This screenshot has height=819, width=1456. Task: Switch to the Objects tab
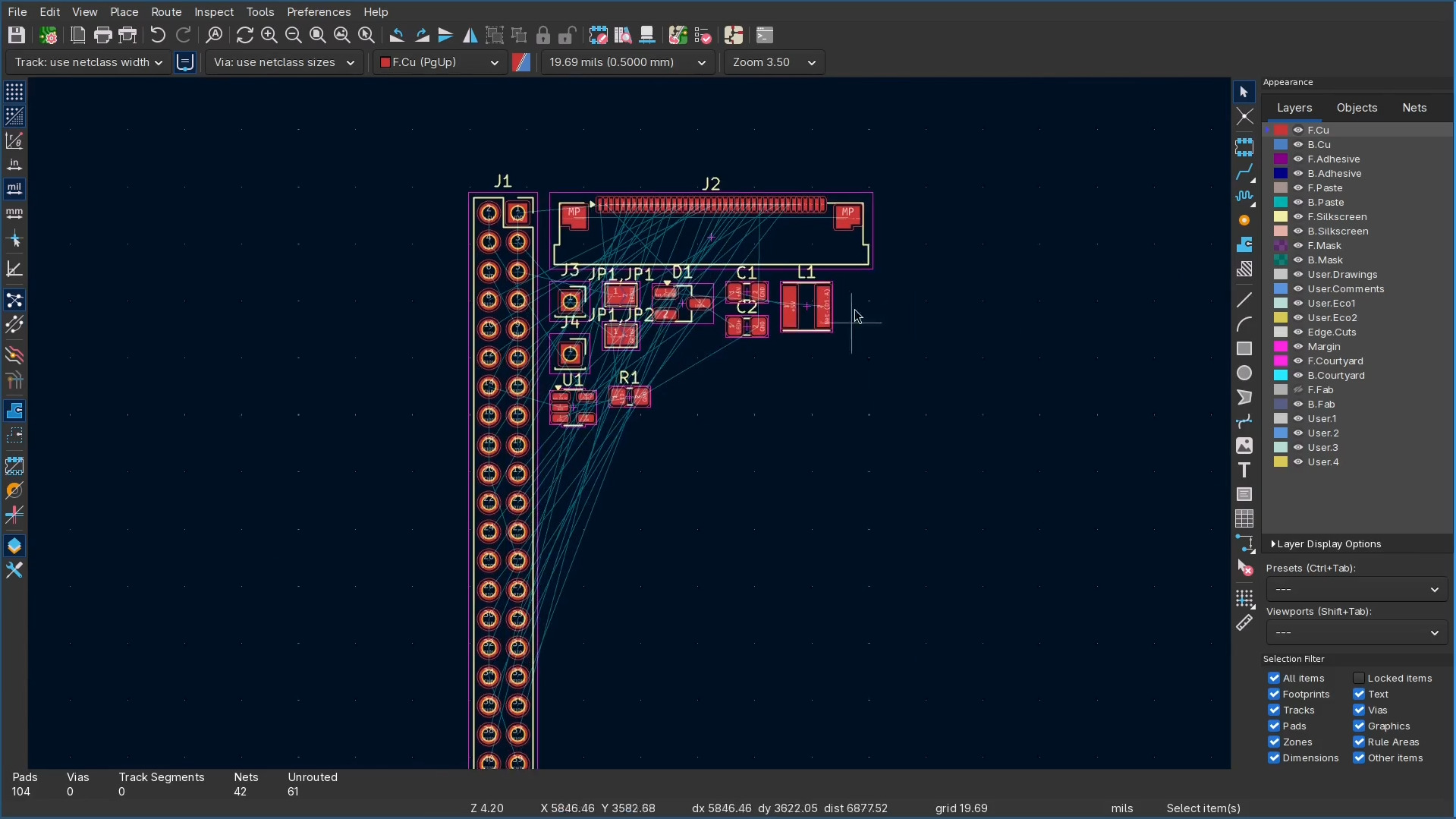click(1357, 108)
